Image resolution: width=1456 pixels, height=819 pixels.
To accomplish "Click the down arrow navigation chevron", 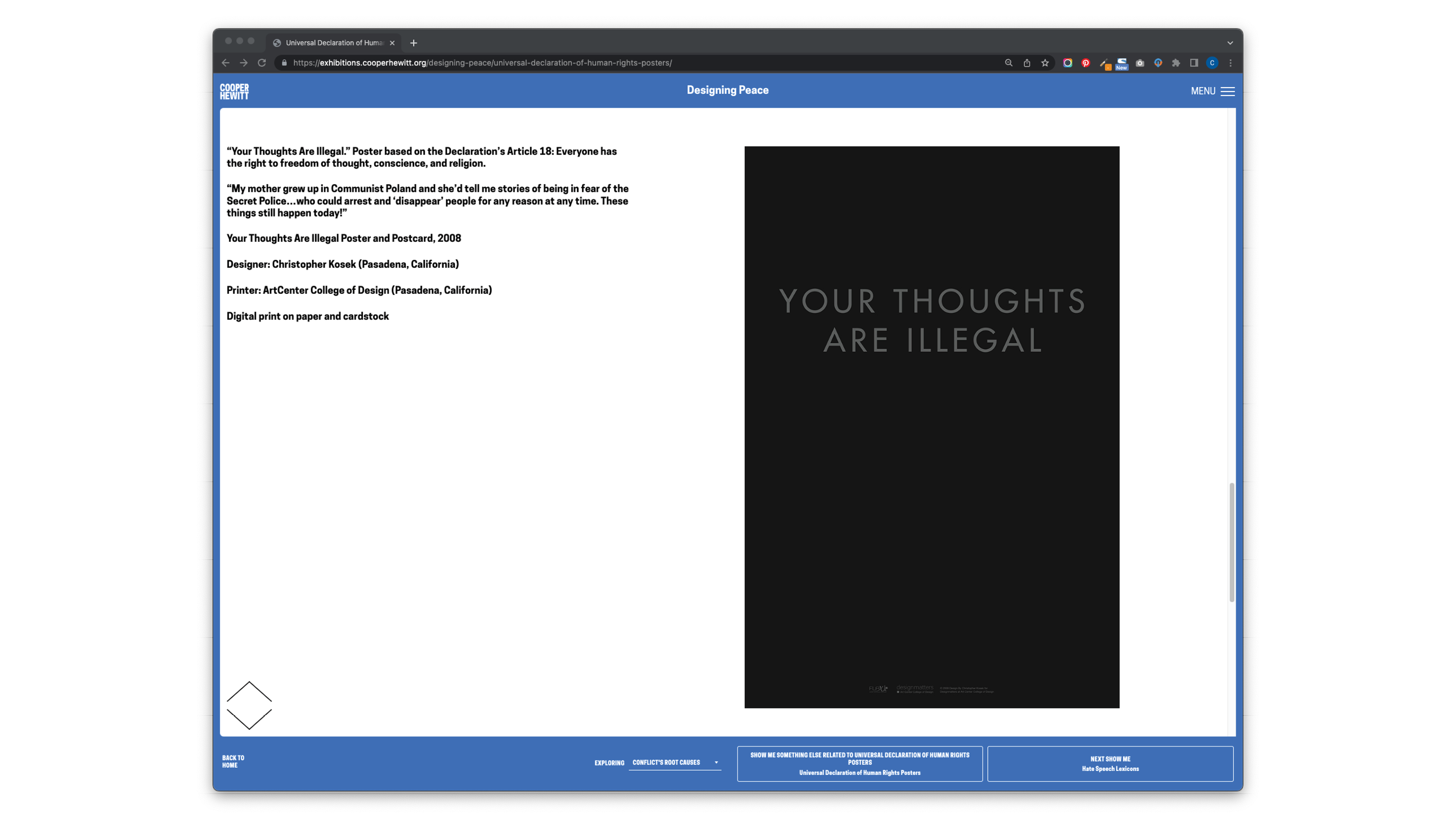I will pyautogui.click(x=249, y=719).
